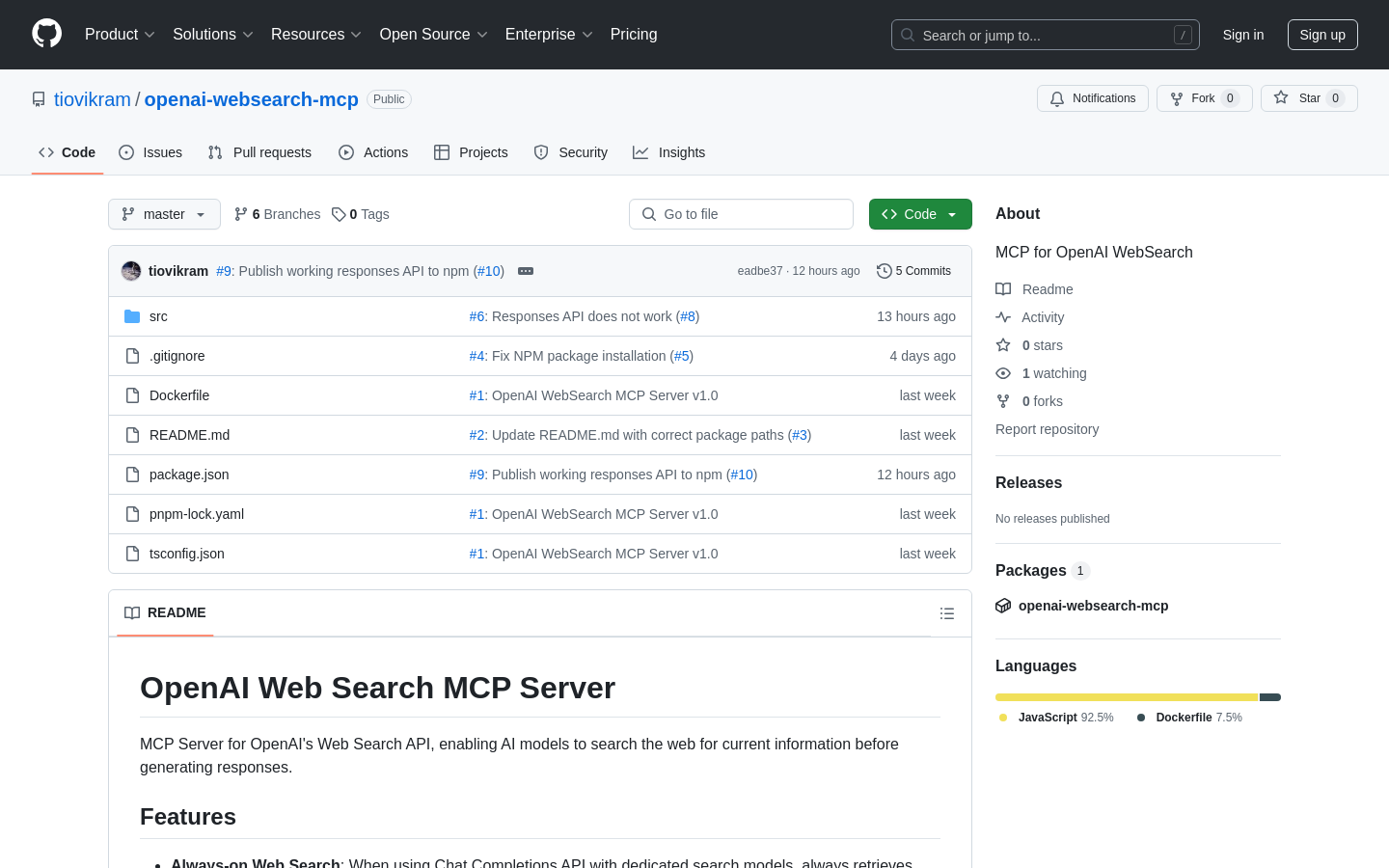Click the Sign up button

point(1322,35)
